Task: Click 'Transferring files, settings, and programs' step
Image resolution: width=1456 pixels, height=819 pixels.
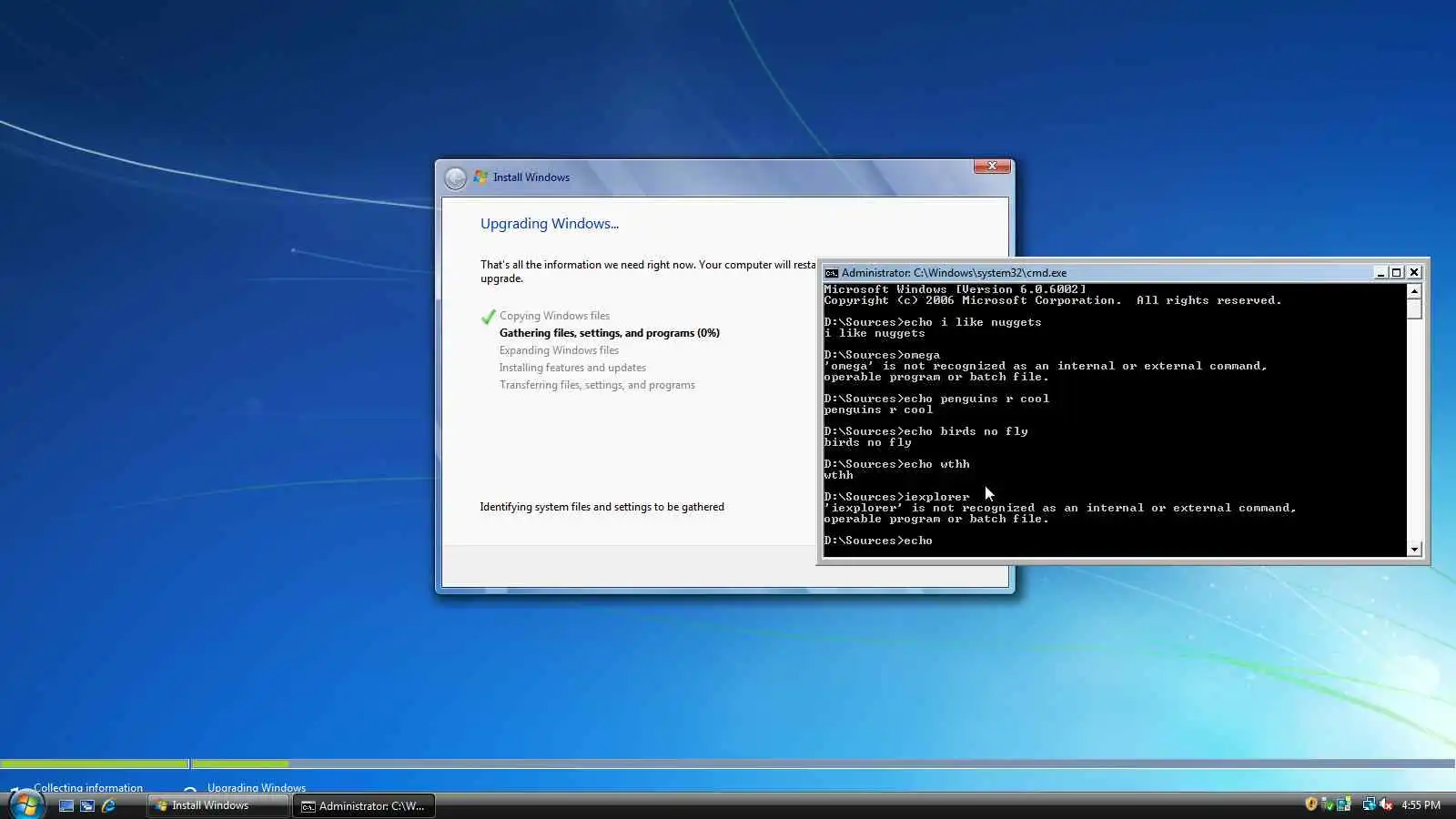Action: point(597,385)
